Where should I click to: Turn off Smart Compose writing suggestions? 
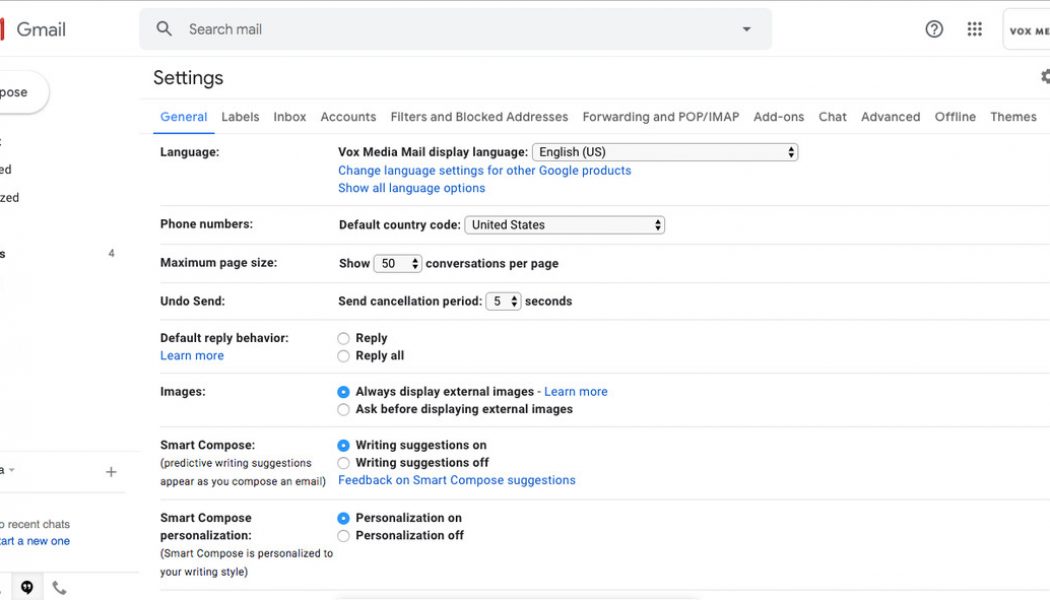point(343,462)
